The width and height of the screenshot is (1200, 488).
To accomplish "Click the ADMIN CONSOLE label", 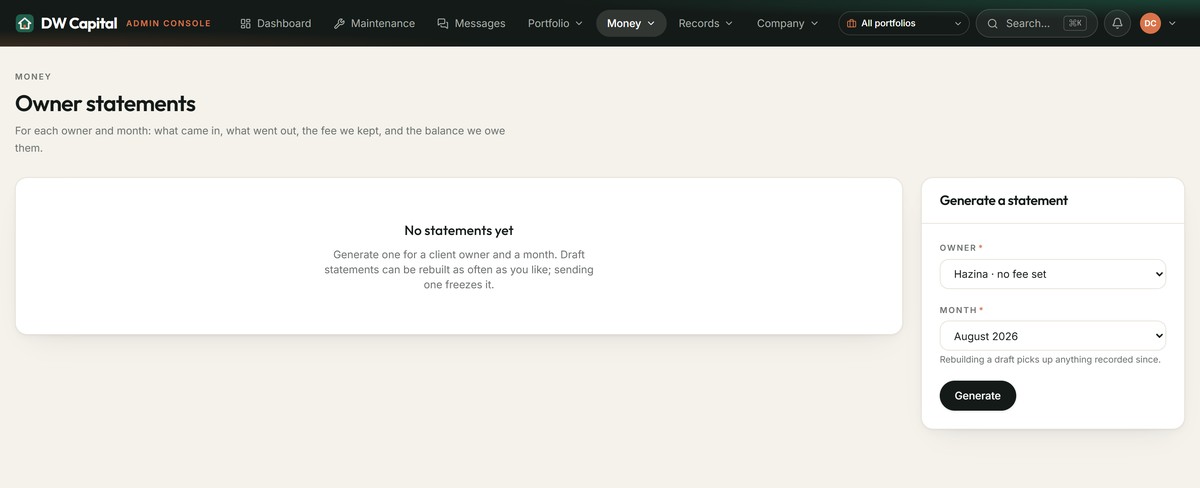I will [x=168, y=23].
